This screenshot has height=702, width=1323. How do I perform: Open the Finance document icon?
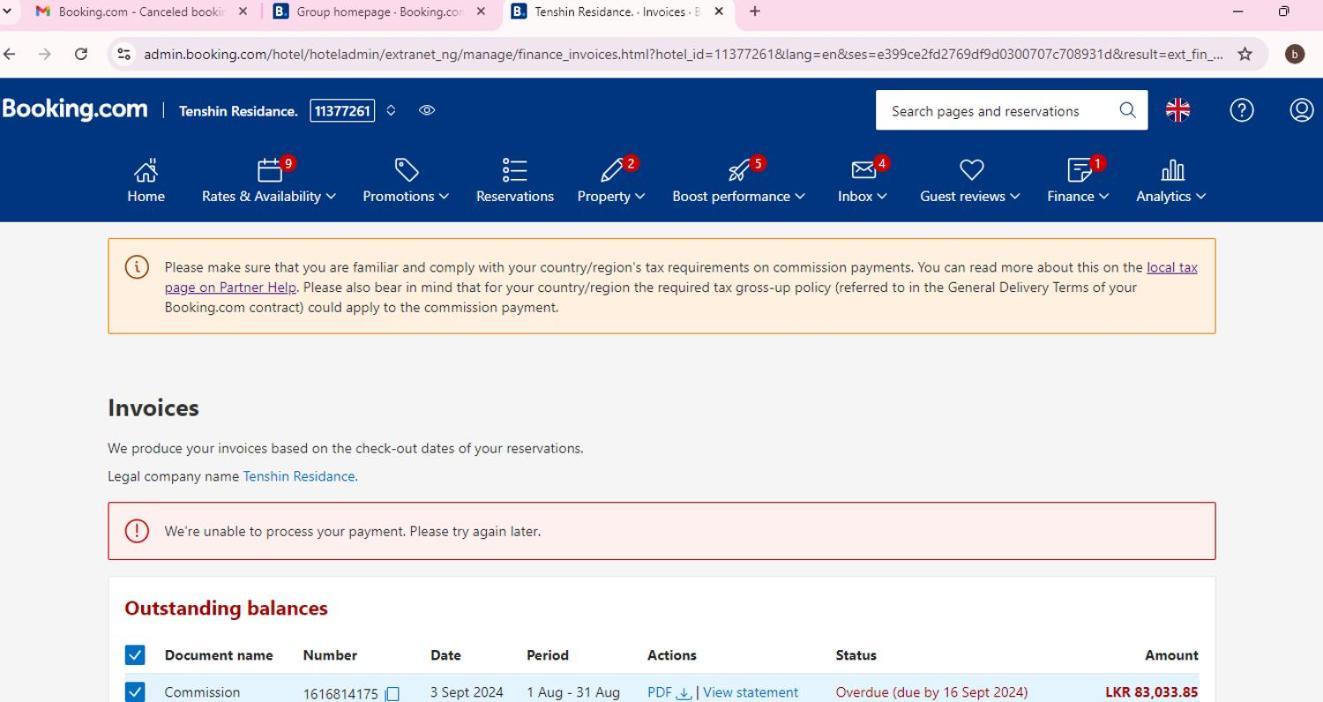tap(1078, 171)
